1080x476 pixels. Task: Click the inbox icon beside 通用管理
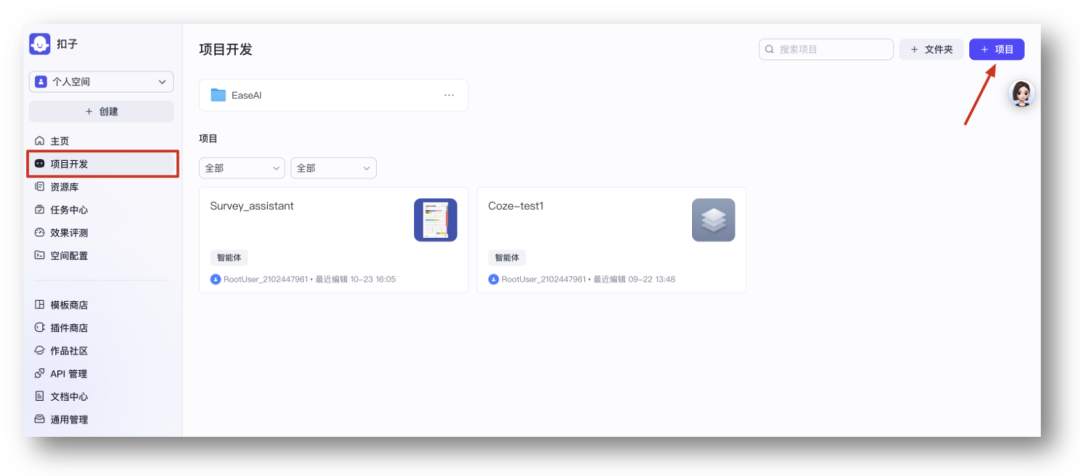tap(39, 420)
